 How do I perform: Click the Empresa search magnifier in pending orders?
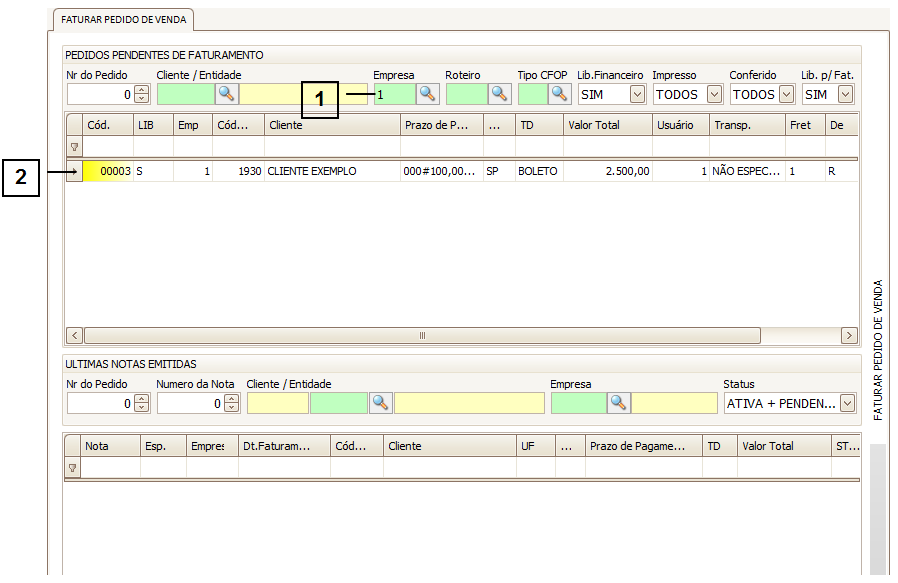pyautogui.click(x=428, y=94)
